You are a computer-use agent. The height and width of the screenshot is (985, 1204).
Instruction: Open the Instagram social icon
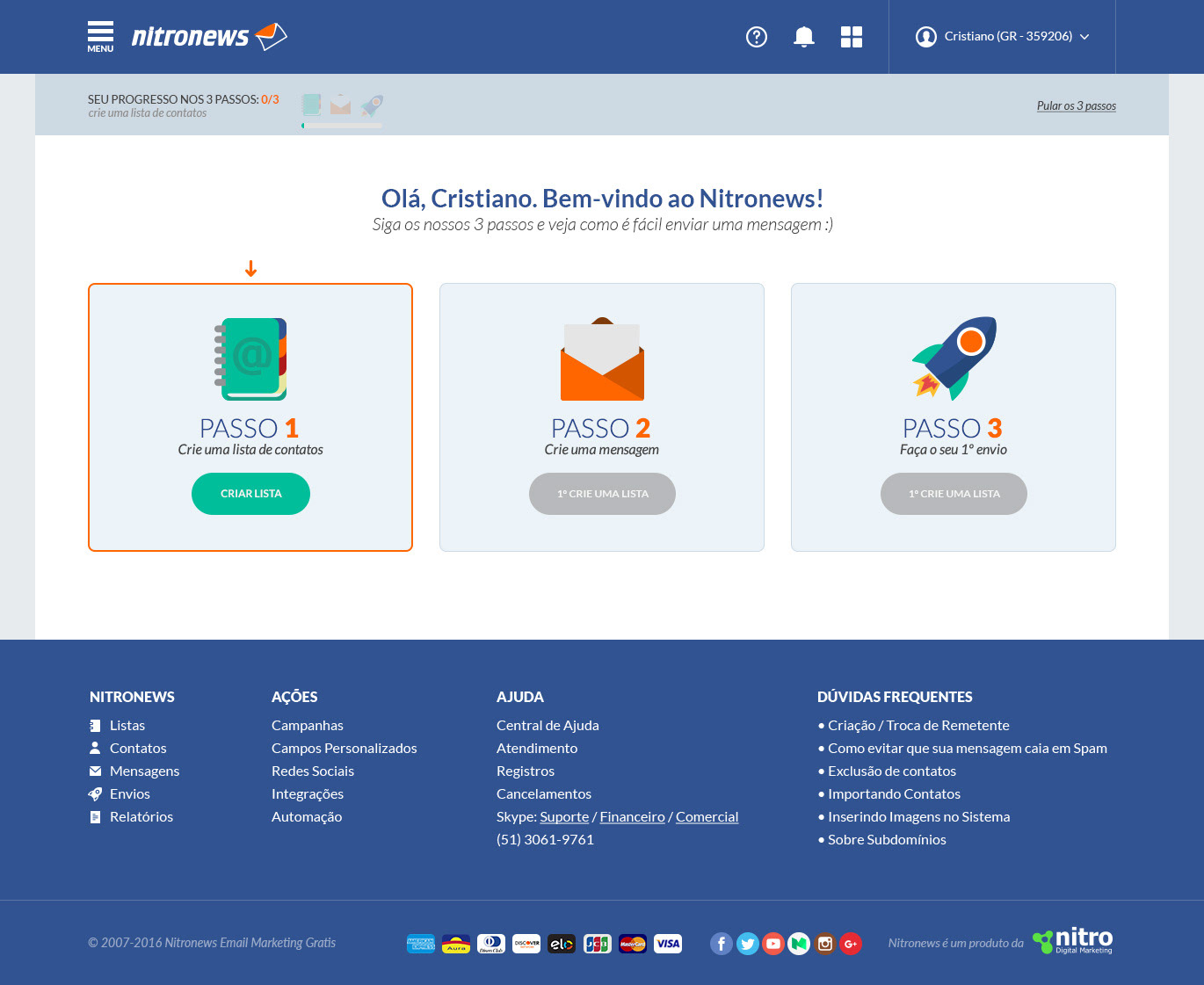825,944
